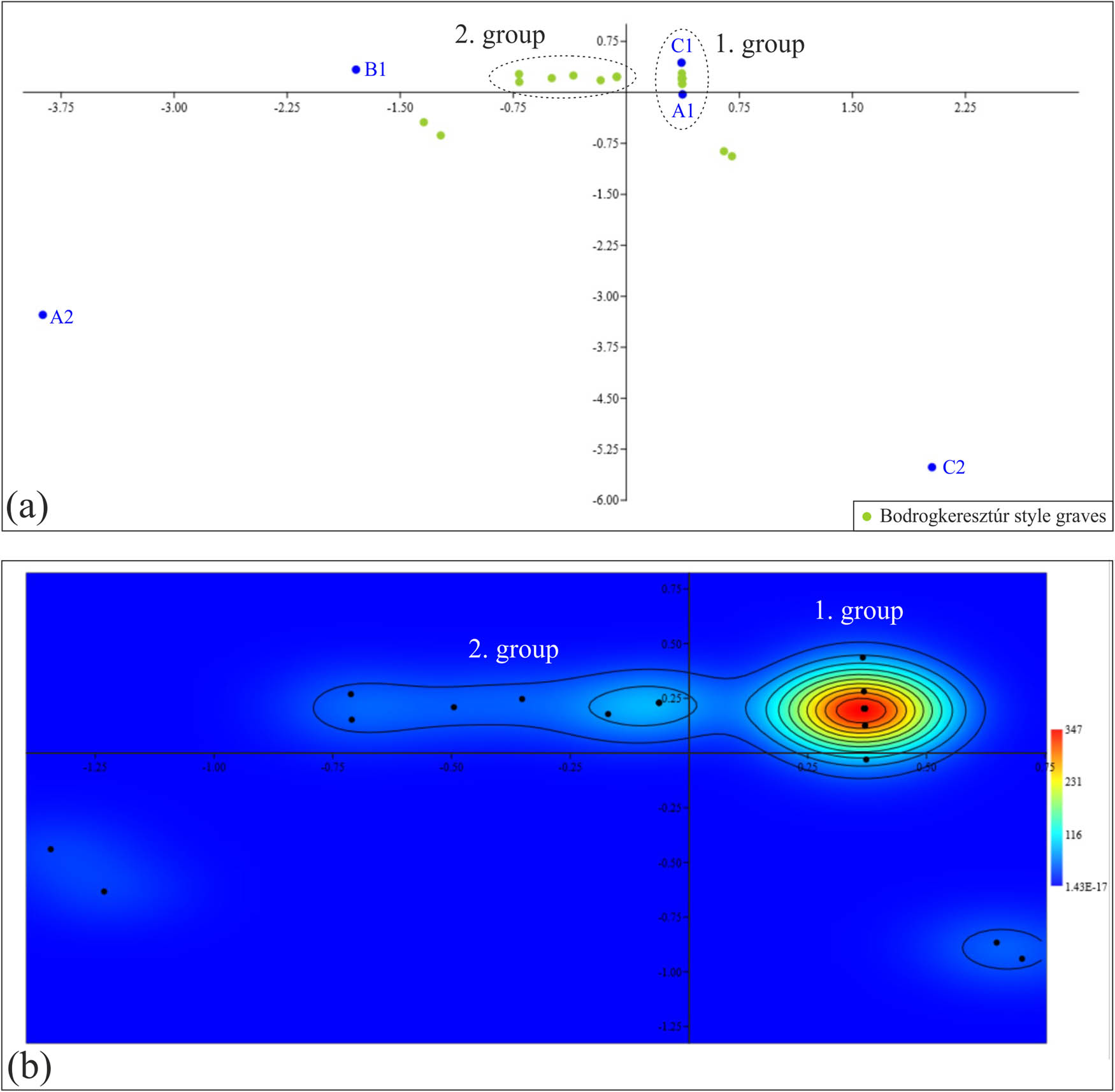Click the (b) panel label
Screen dimensions: 1115x1092
tap(29, 1066)
